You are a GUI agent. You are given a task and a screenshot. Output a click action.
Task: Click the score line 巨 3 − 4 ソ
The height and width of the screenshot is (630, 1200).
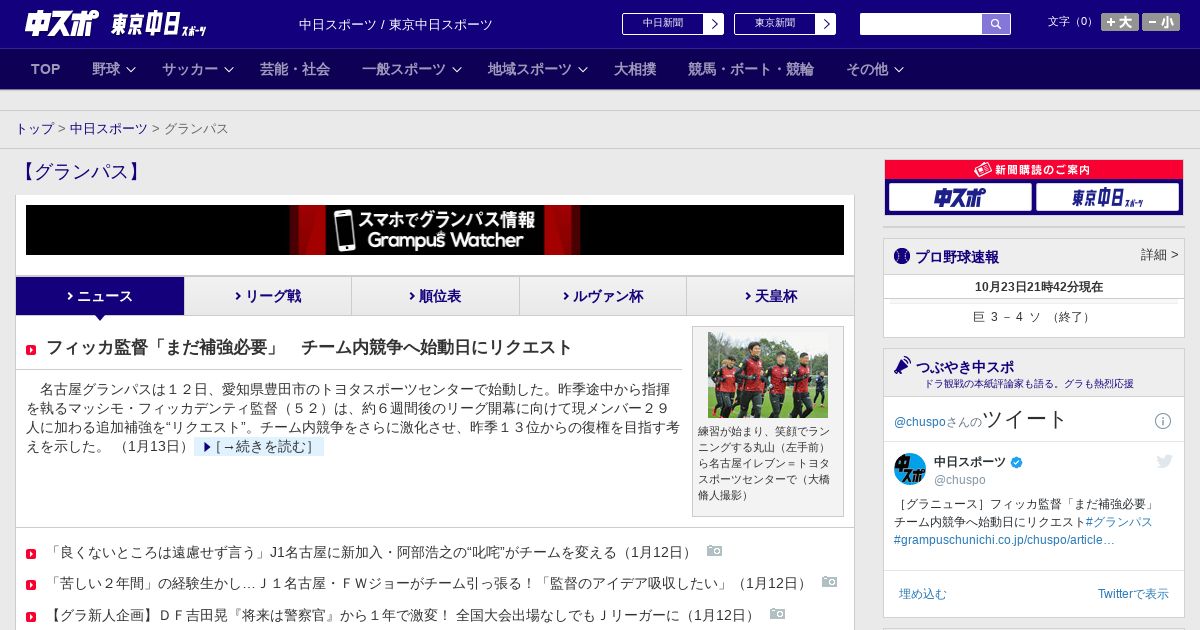(x=1034, y=317)
